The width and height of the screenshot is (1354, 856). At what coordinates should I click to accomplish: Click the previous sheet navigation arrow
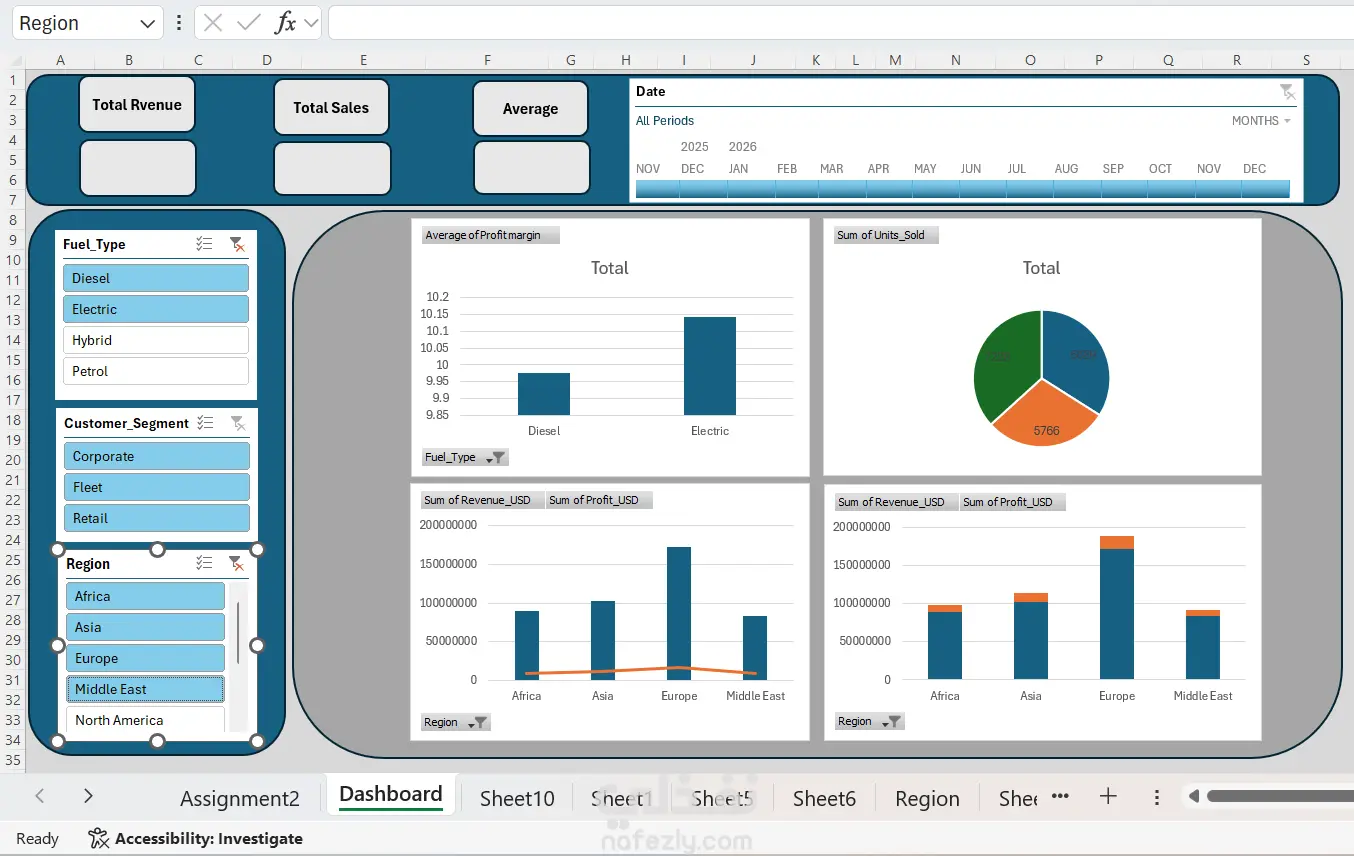point(40,796)
